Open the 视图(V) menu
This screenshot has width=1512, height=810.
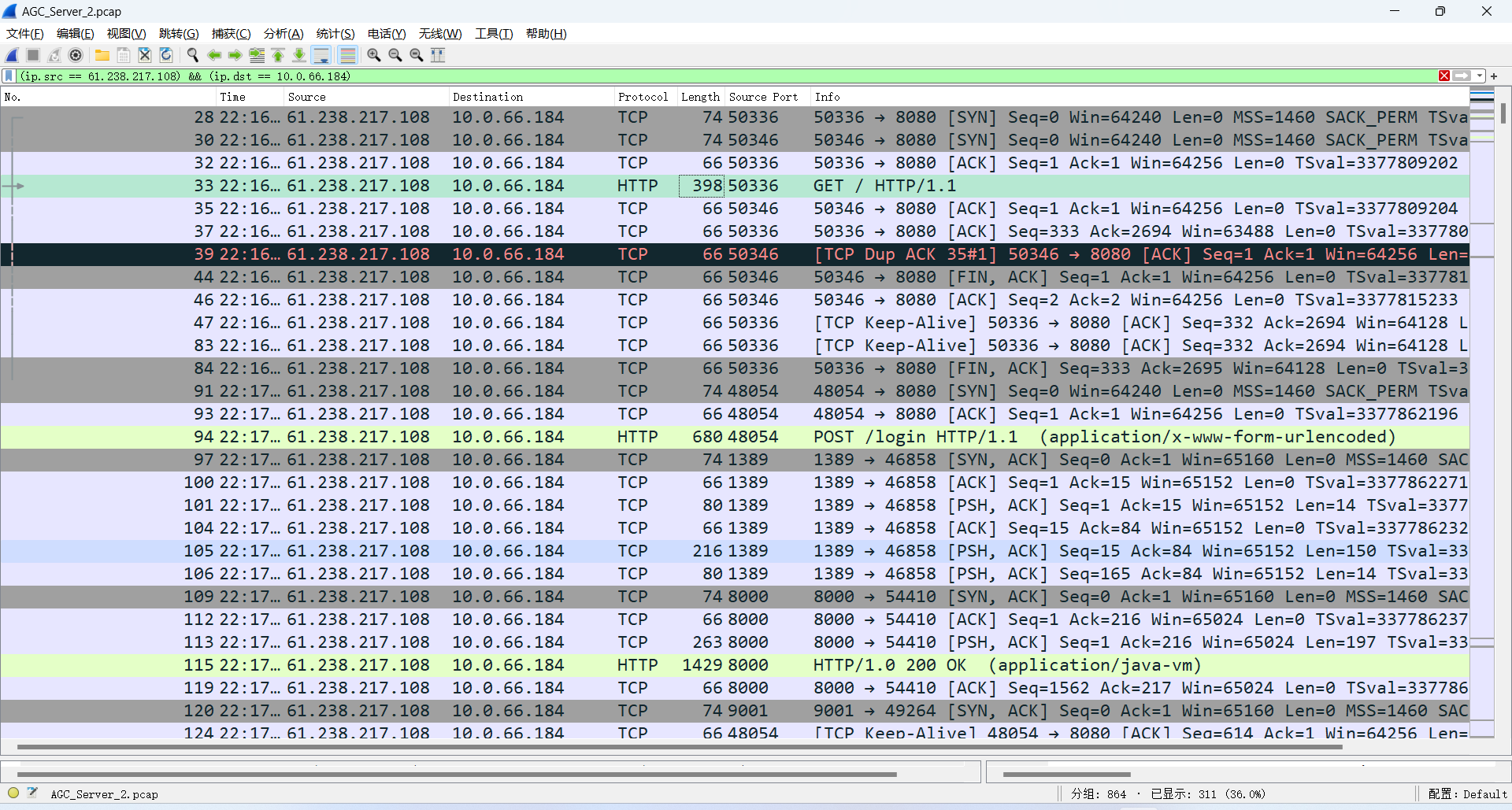pyautogui.click(x=127, y=34)
